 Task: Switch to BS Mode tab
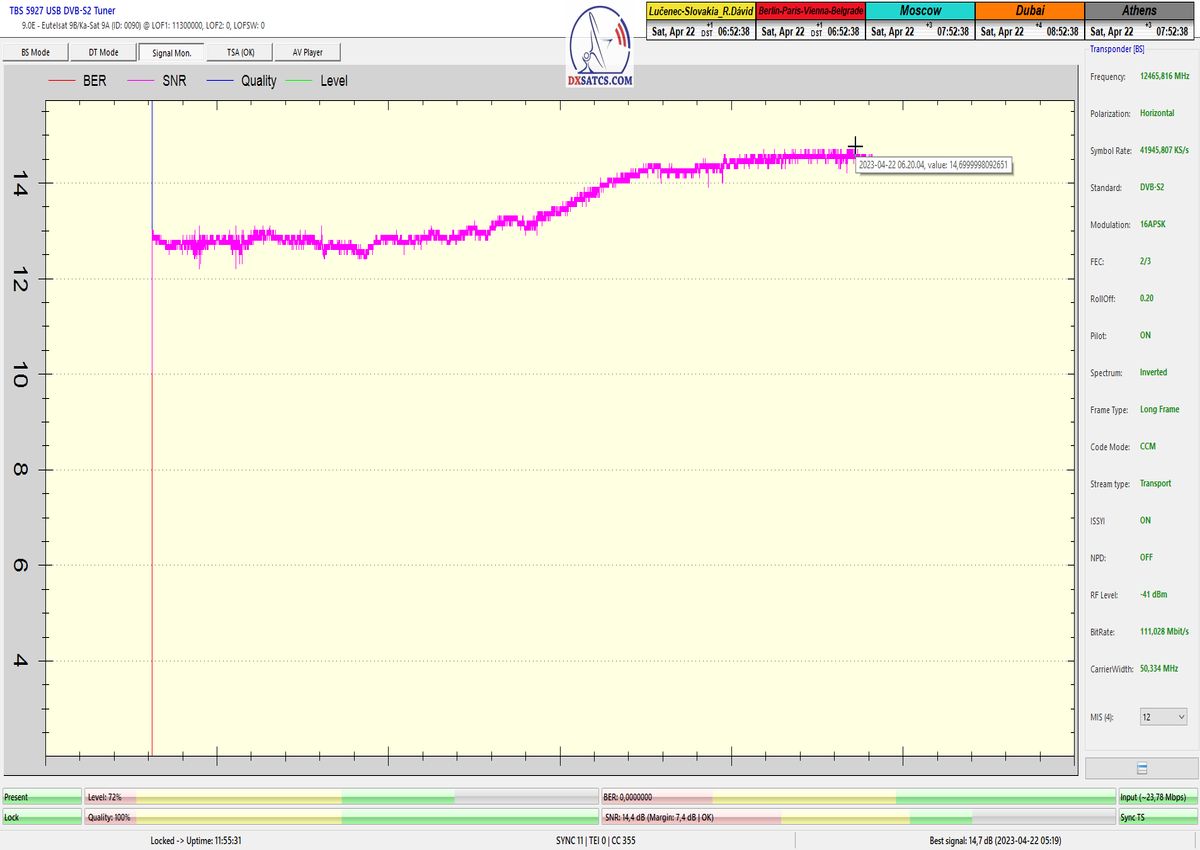[41, 52]
